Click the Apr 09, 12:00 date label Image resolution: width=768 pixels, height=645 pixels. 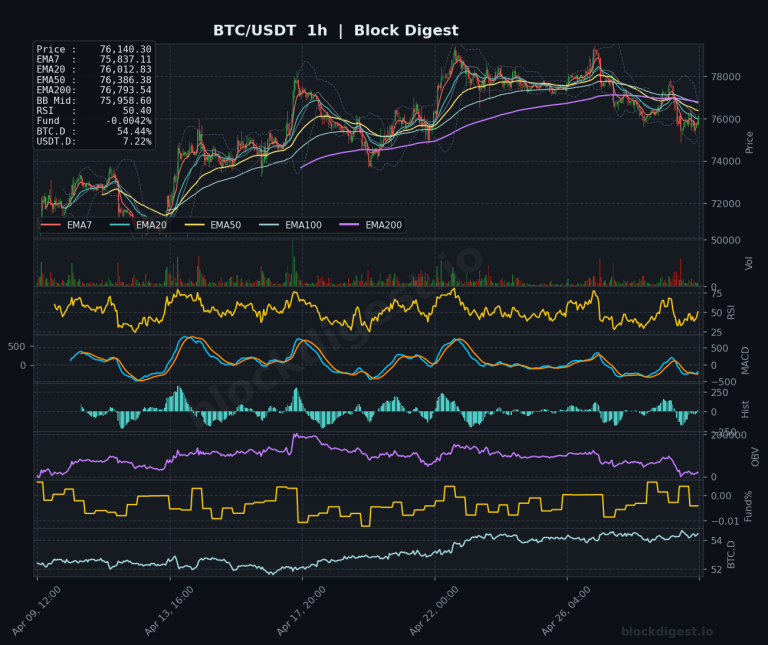36,611
